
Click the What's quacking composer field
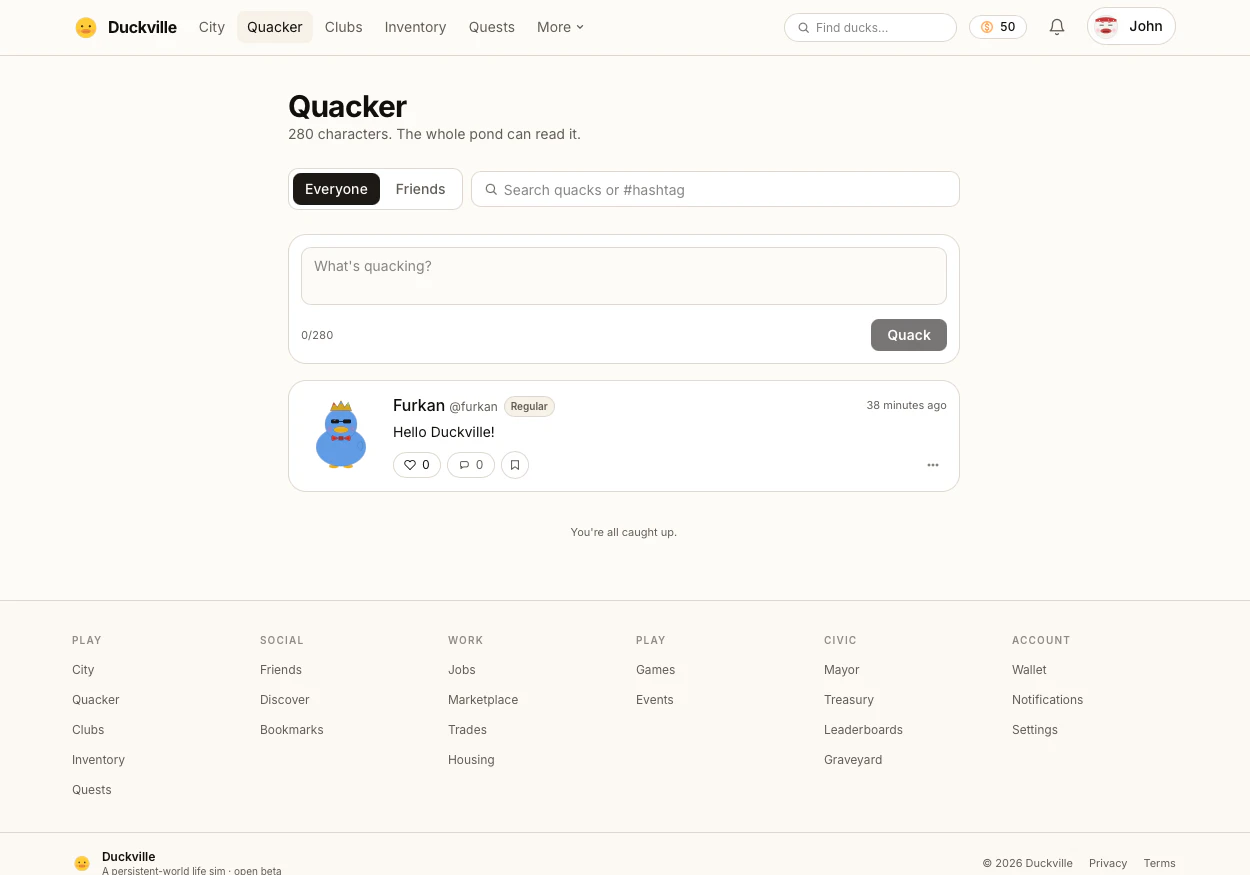(624, 275)
